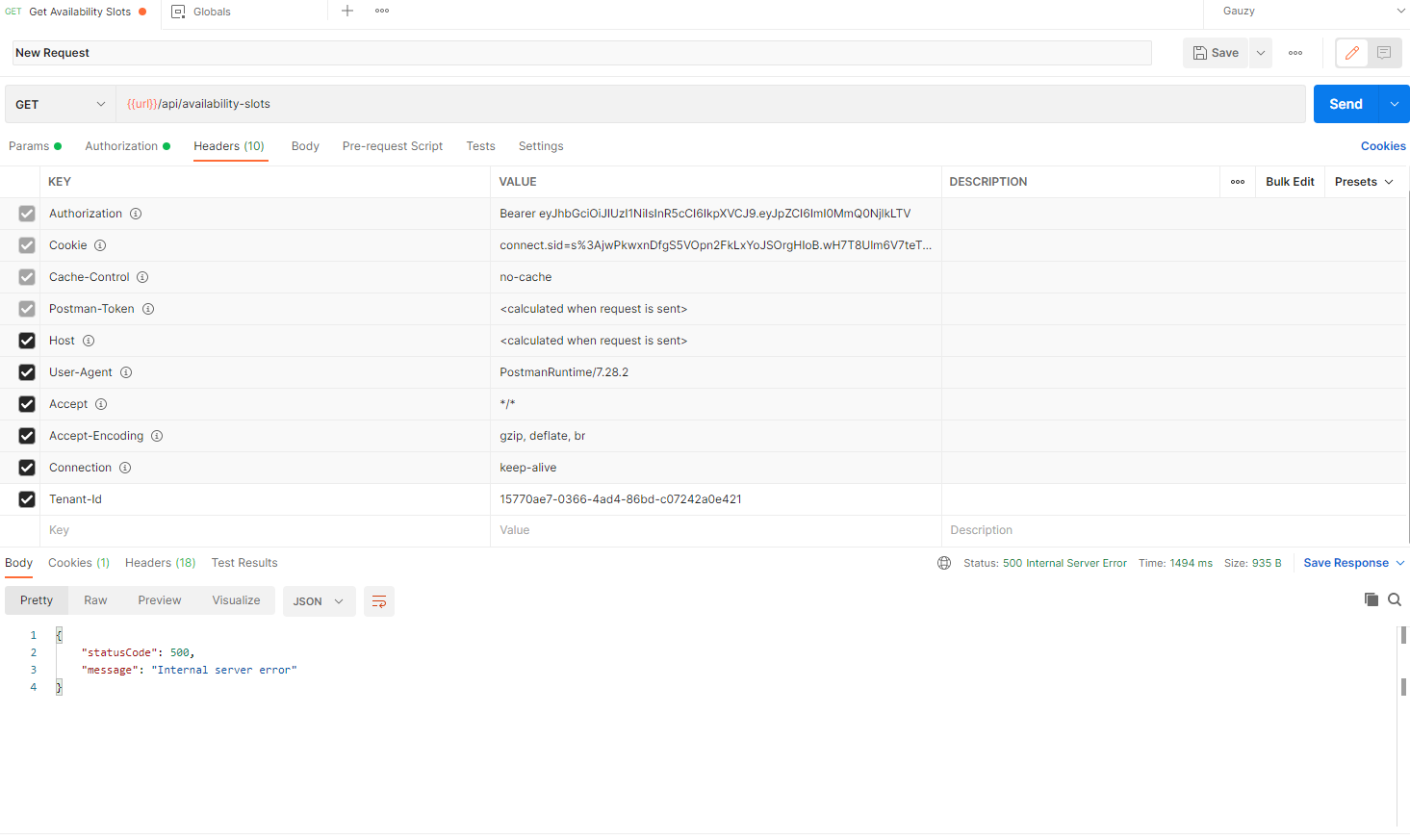Show info for Authorization header
The width and height of the screenshot is (1410, 840).
tap(136, 214)
